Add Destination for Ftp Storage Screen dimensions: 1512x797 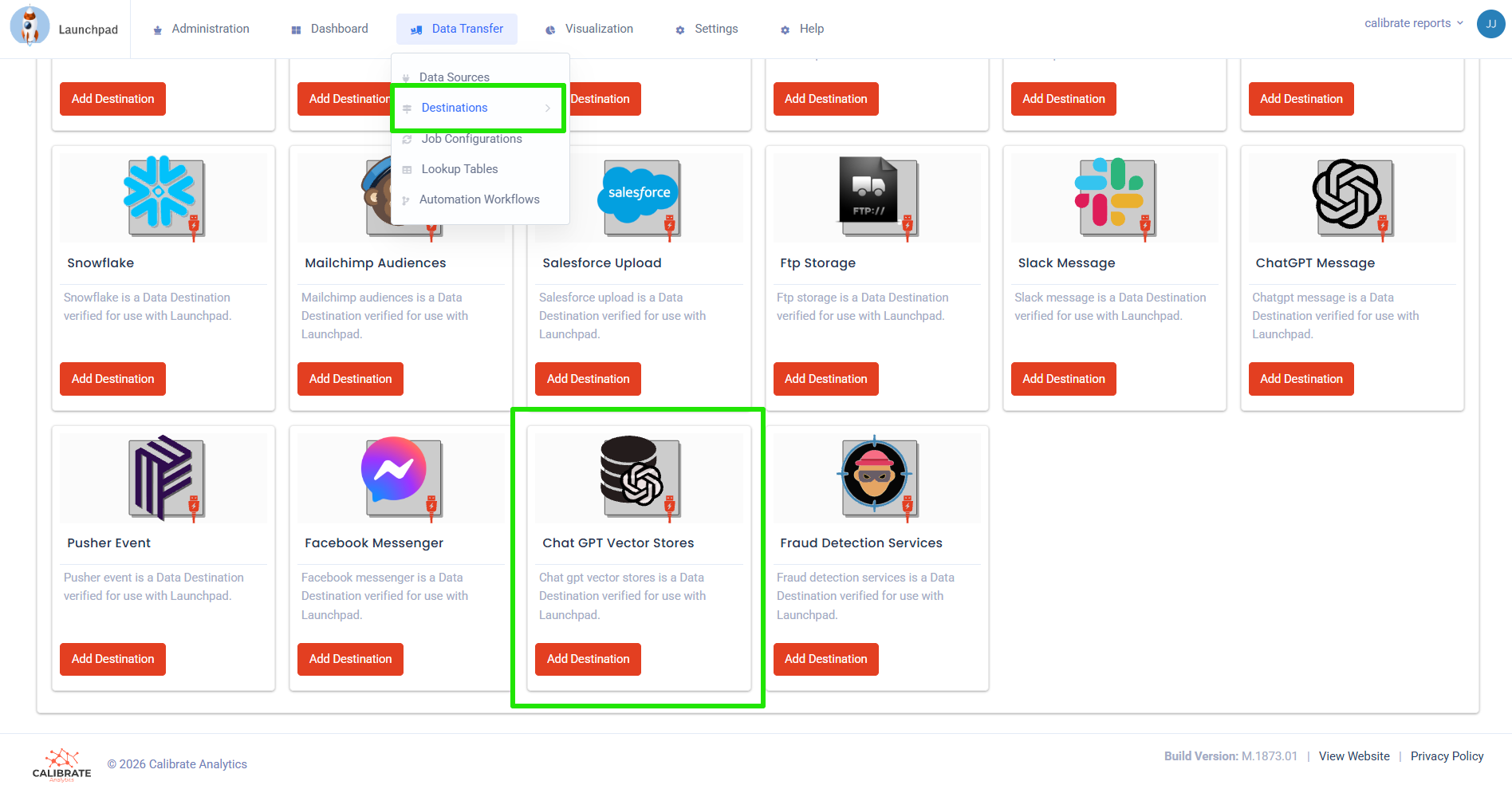(825, 379)
